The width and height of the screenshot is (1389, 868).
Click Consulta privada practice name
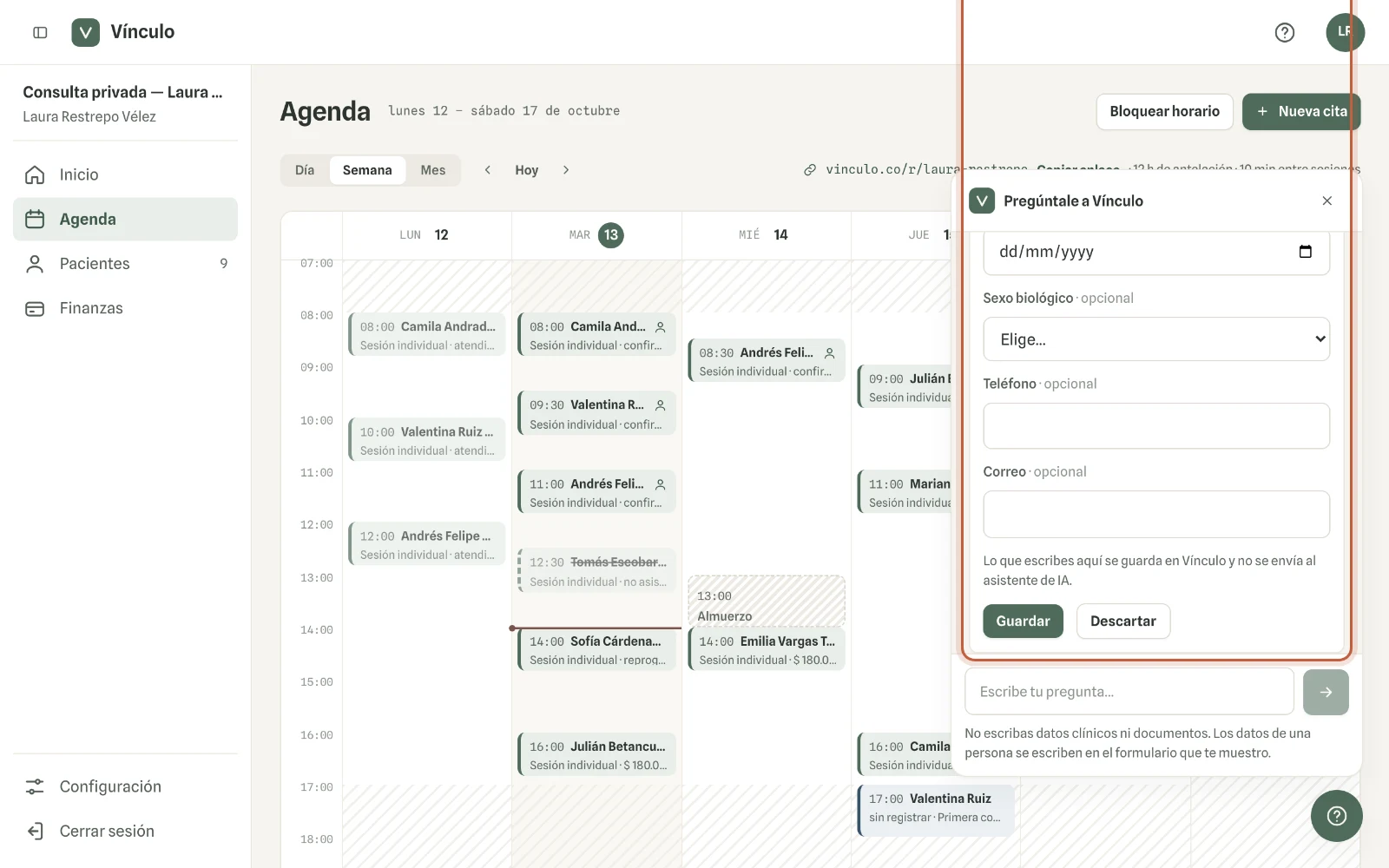pyautogui.click(x=122, y=92)
